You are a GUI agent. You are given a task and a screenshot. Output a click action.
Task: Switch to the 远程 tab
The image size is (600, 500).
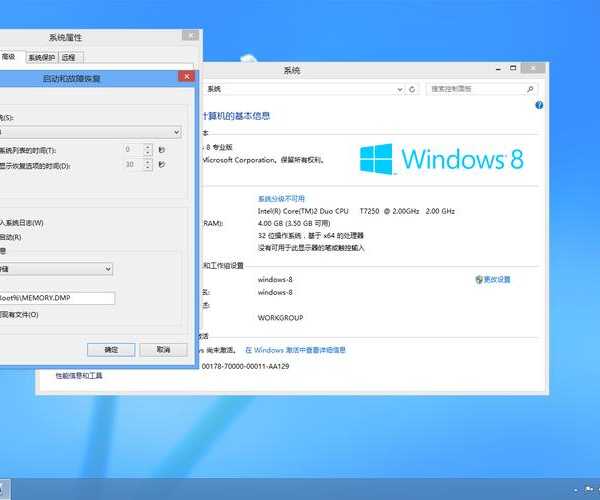pyautogui.click(x=71, y=57)
